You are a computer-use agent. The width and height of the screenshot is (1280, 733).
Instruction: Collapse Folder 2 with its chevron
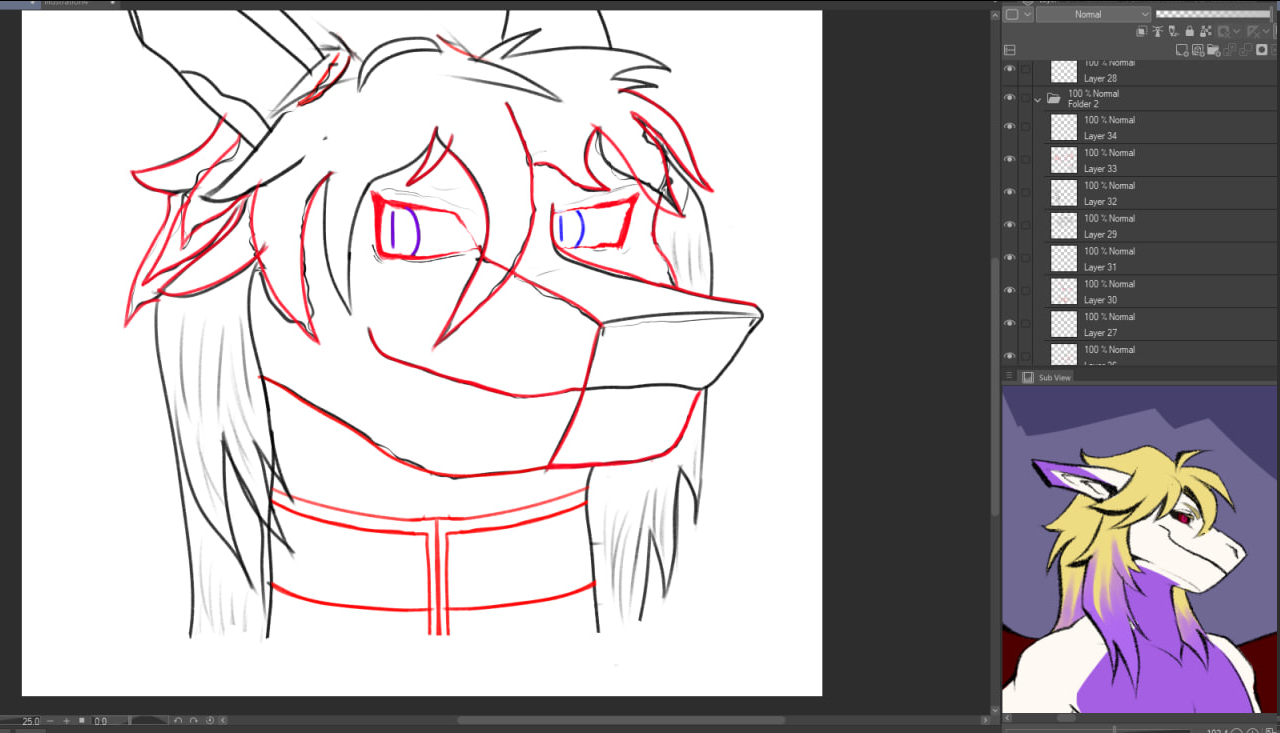point(1037,99)
